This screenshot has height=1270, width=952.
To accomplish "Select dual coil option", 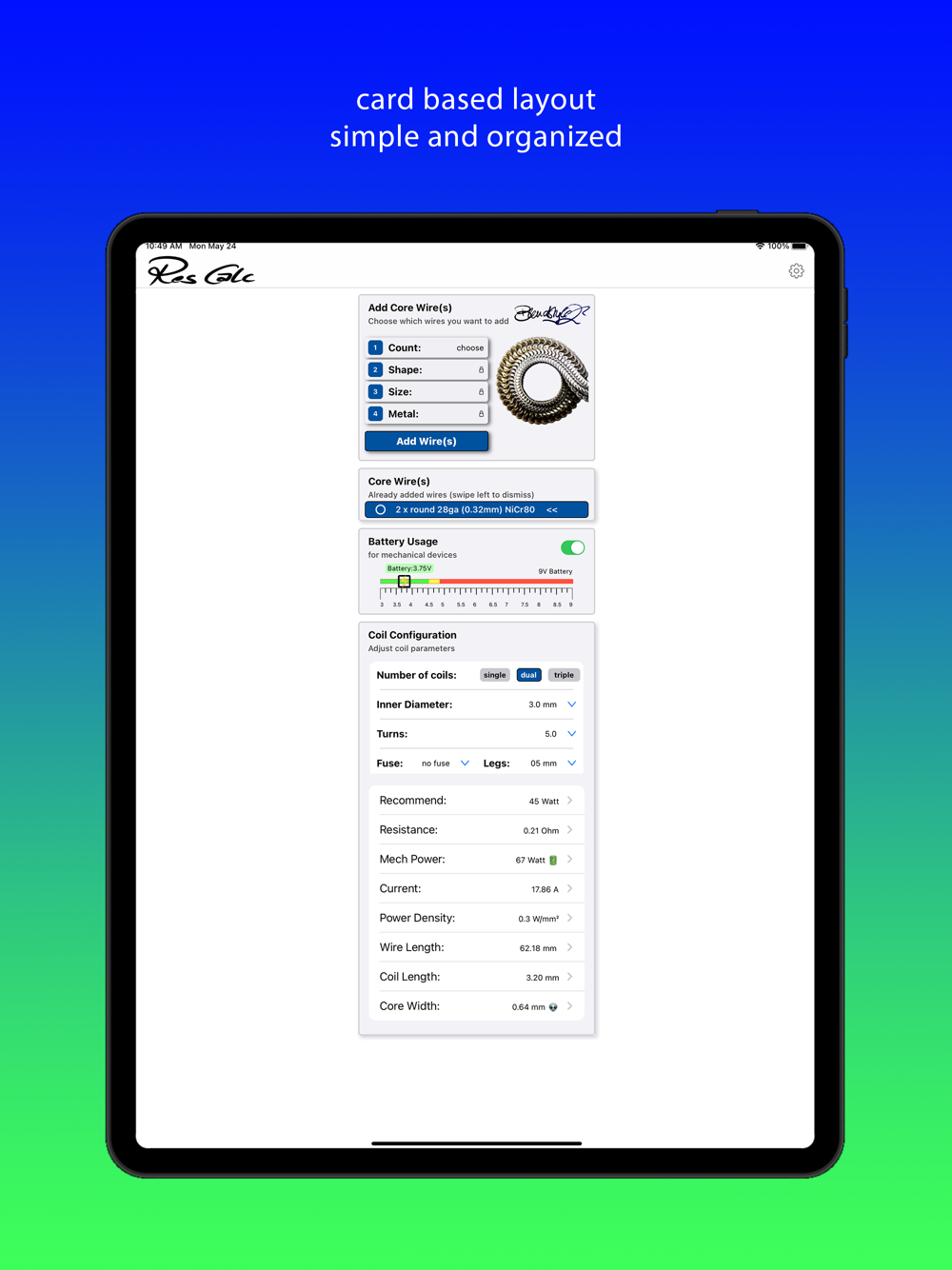I will 528,675.
